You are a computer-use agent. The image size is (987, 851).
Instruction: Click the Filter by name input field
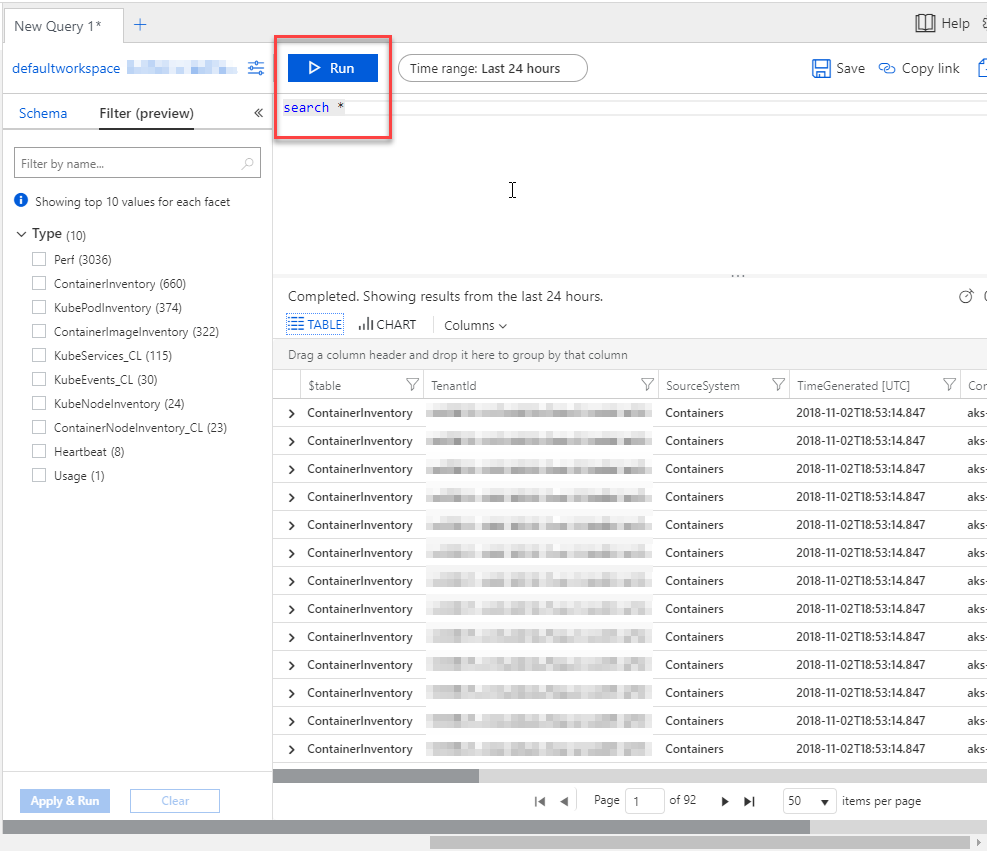pos(128,163)
